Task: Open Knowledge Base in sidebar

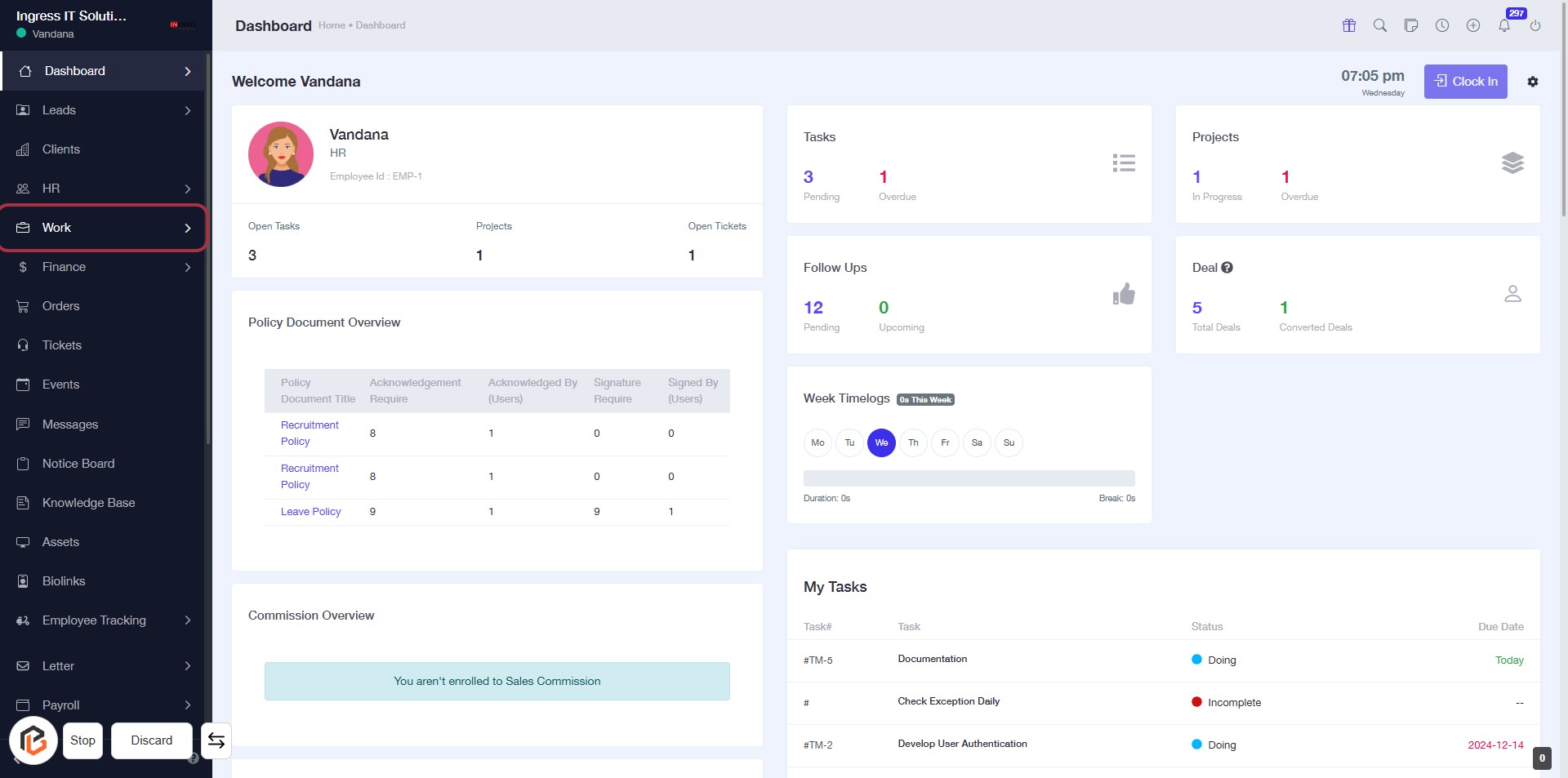Action: tap(88, 503)
